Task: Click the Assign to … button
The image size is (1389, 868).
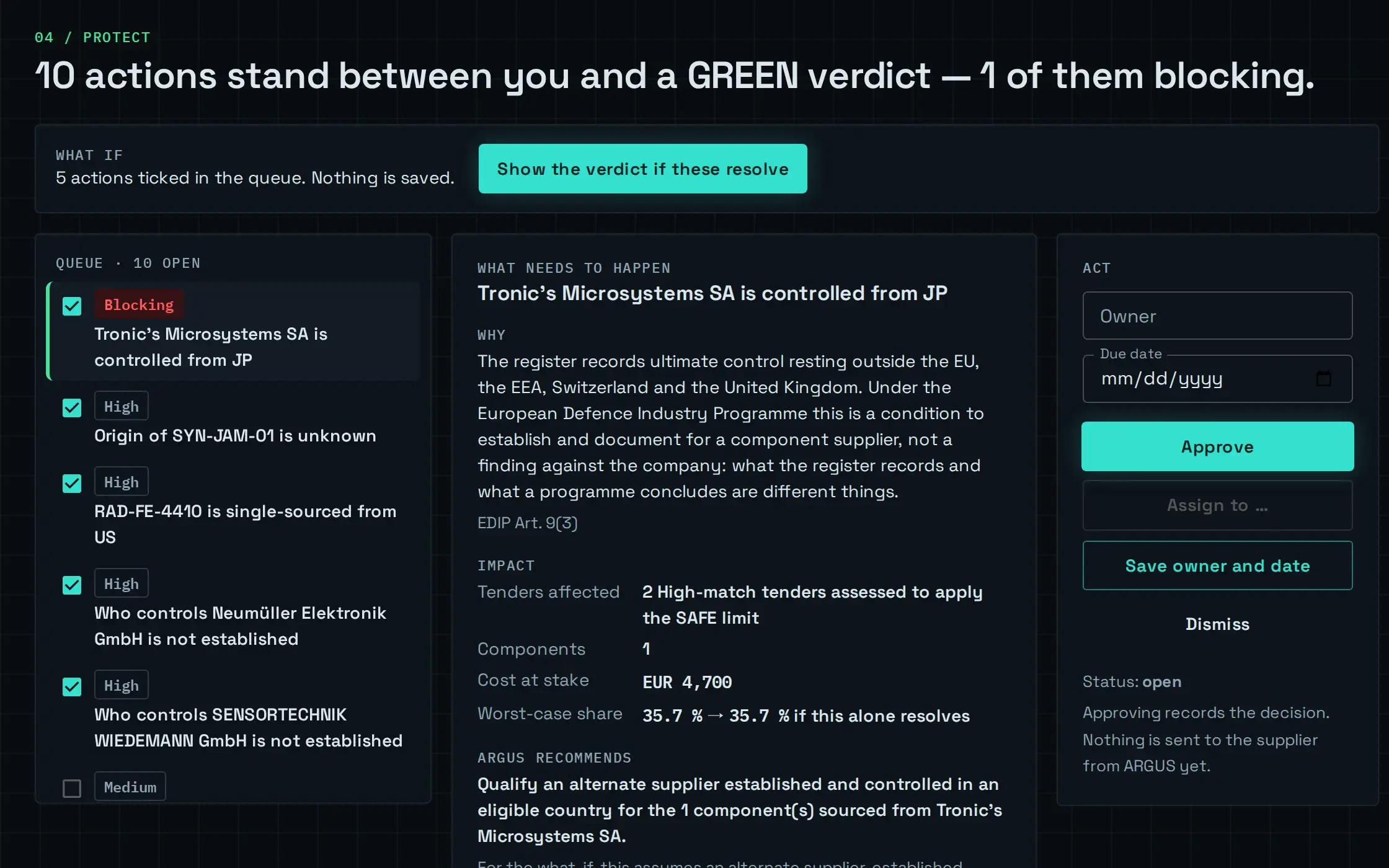Action: coord(1217,505)
